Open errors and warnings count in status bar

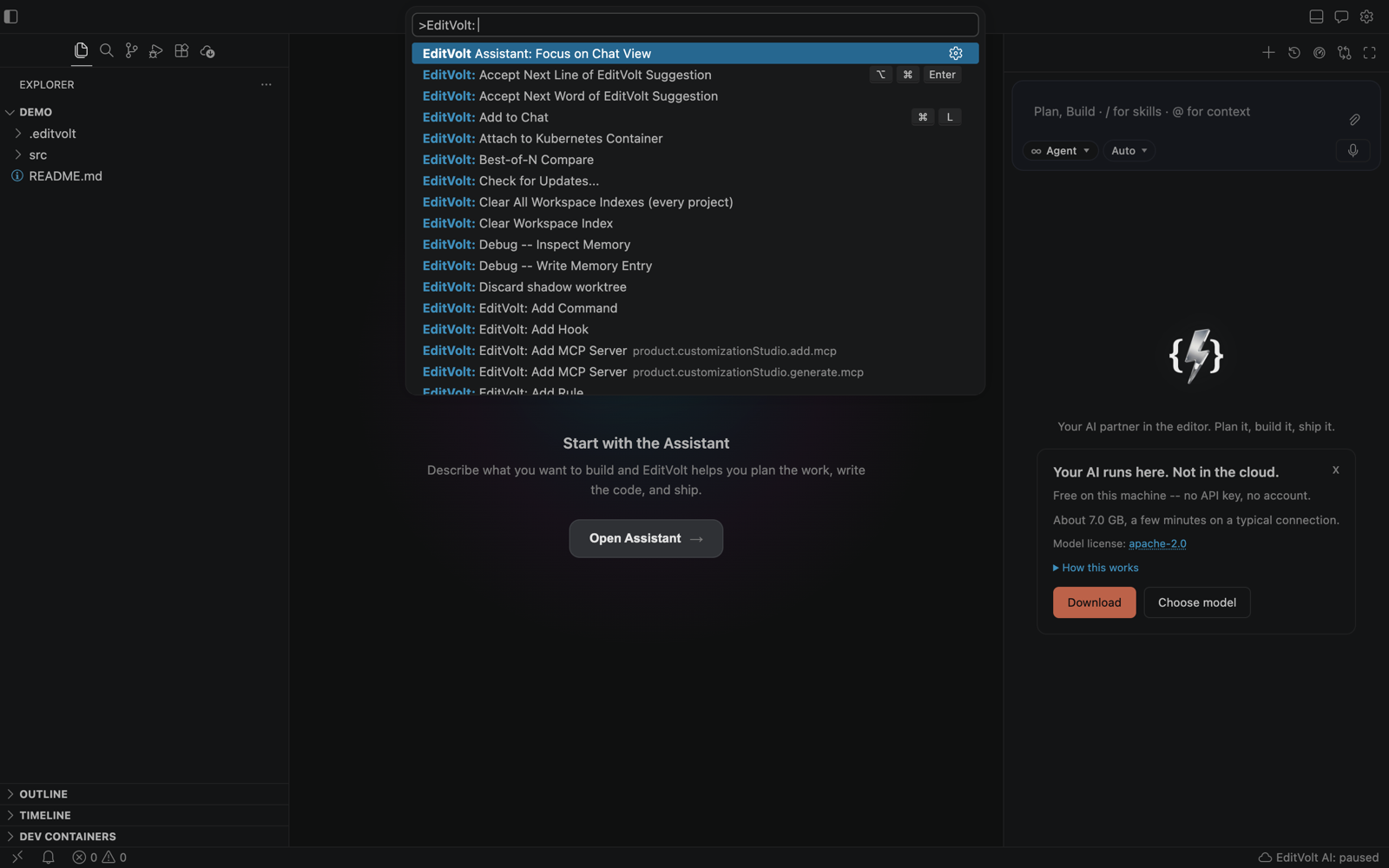coord(100,858)
